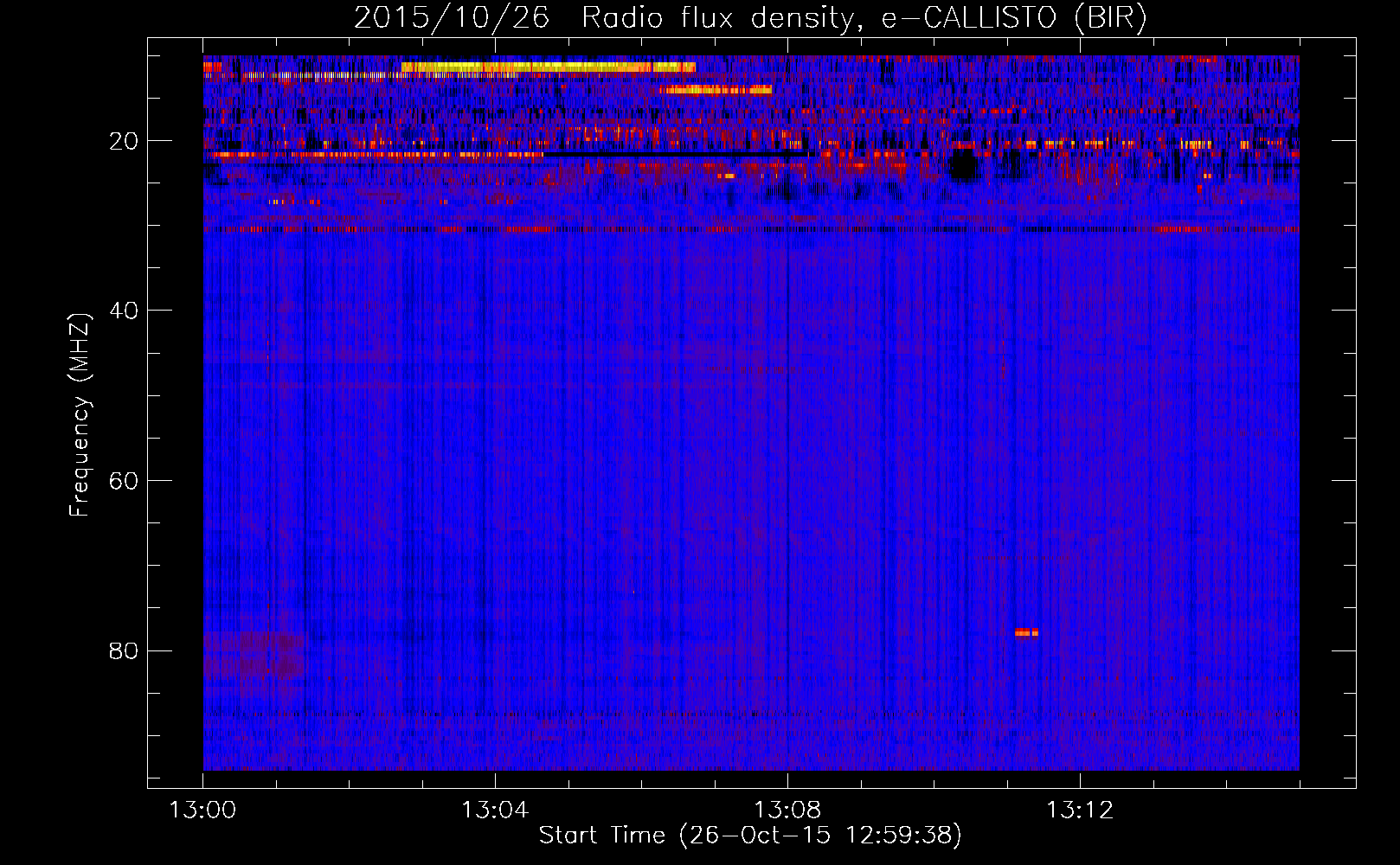Click the 13:12 time tick label
Viewport: 1400px width, 865px height.
pos(1080,811)
